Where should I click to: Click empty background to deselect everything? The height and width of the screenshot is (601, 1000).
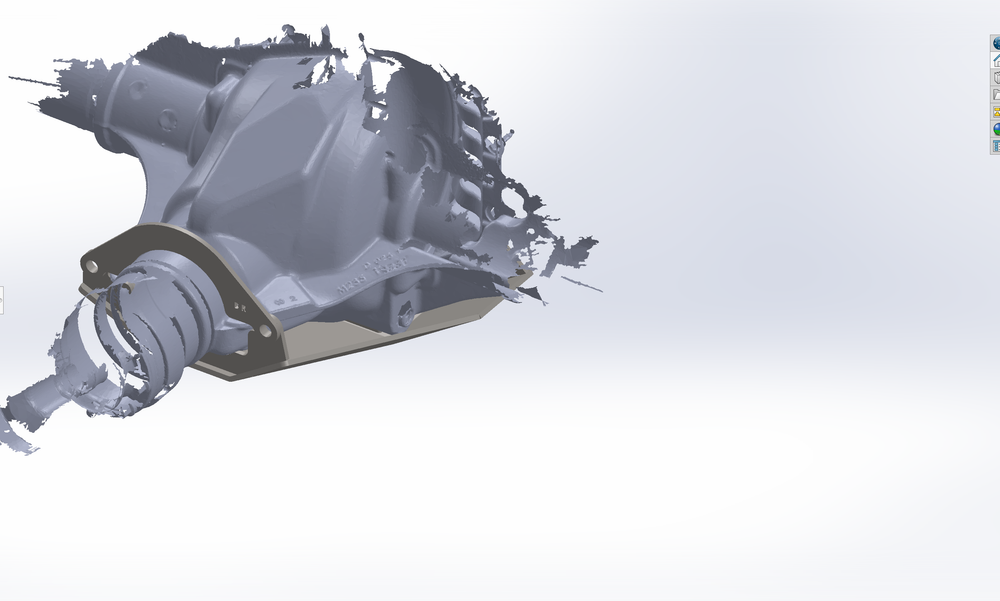(x=750, y=450)
